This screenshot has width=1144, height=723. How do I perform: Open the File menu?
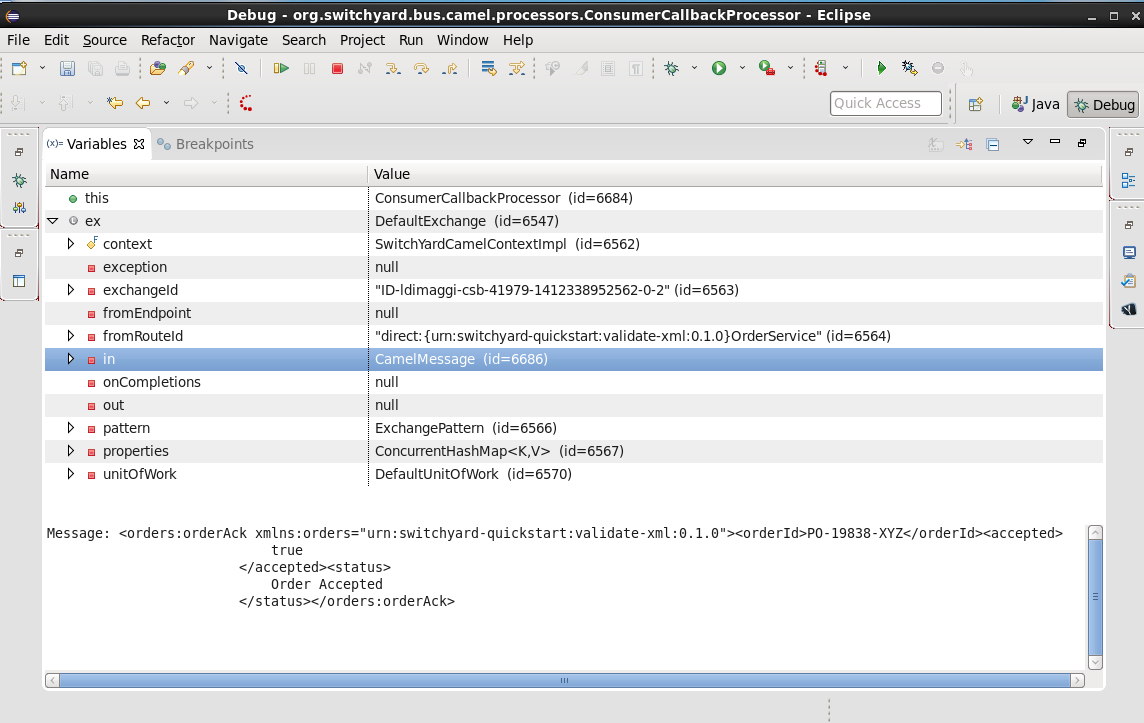pyautogui.click(x=18, y=40)
